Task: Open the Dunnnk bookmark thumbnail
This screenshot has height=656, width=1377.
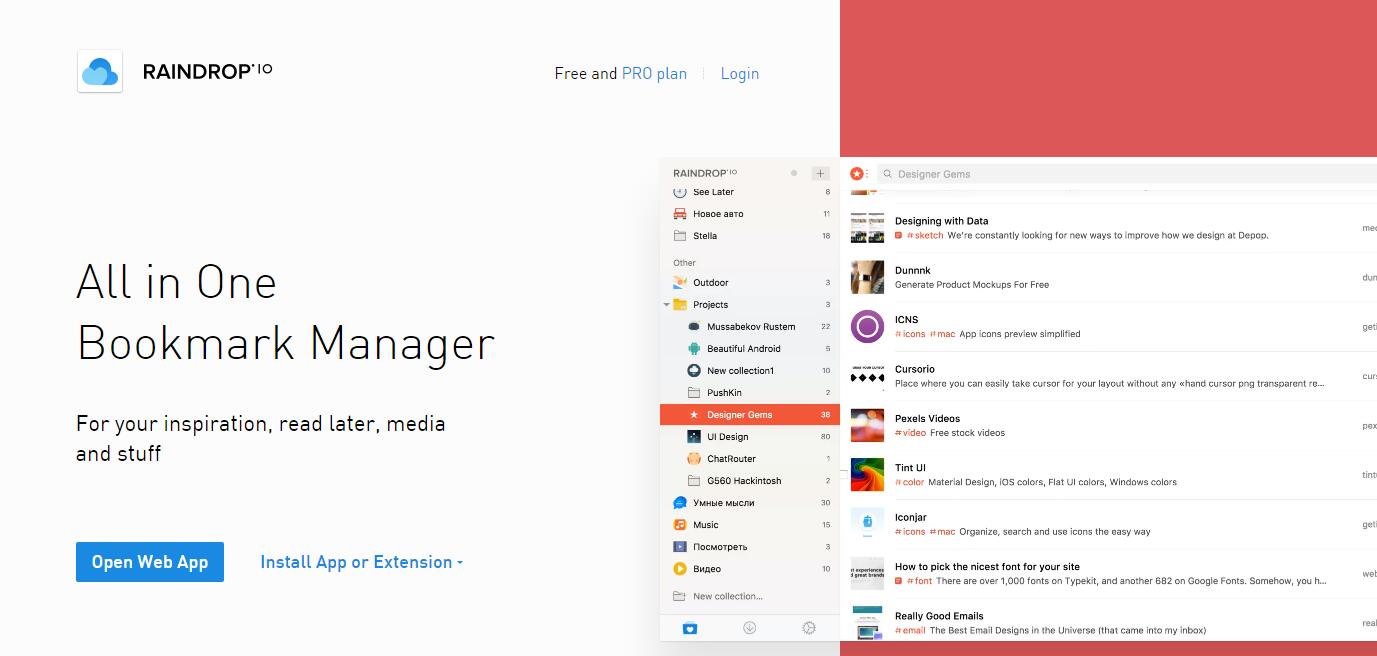Action: [x=867, y=277]
